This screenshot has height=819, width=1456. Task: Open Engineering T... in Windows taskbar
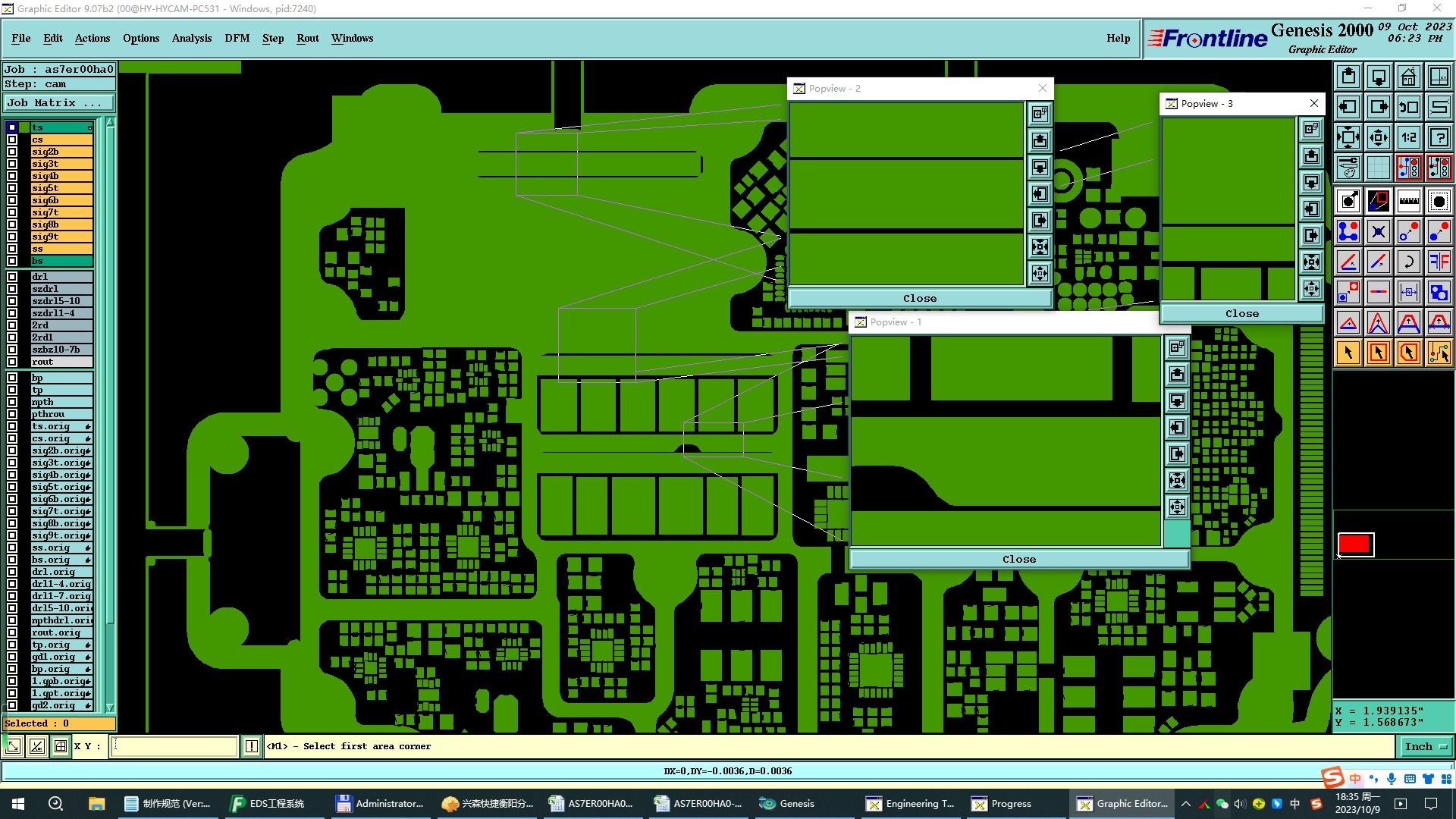tap(911, 804)
